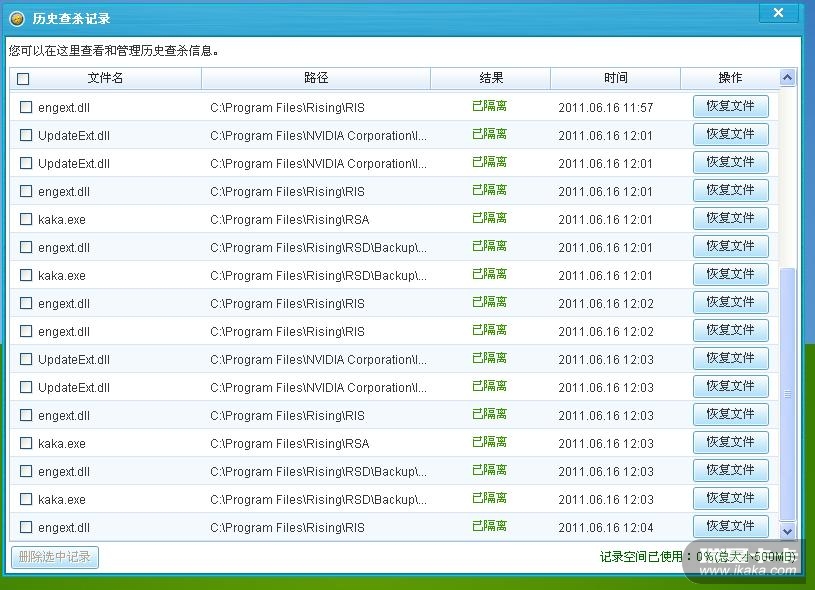Viewport: 815px width, 590px height.
Task: Click the 您可以在这里查看和管理历史查杀信息 description
Action: click(x=114, y=50)
